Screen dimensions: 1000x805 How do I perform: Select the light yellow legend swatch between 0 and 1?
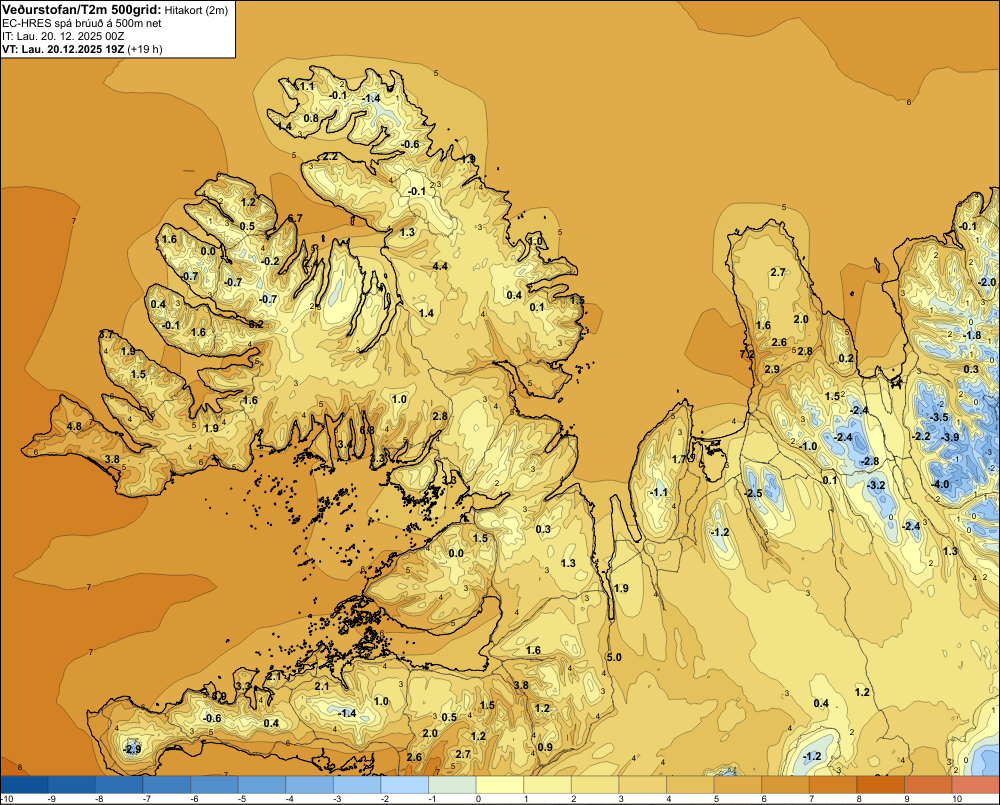(500, 785)
